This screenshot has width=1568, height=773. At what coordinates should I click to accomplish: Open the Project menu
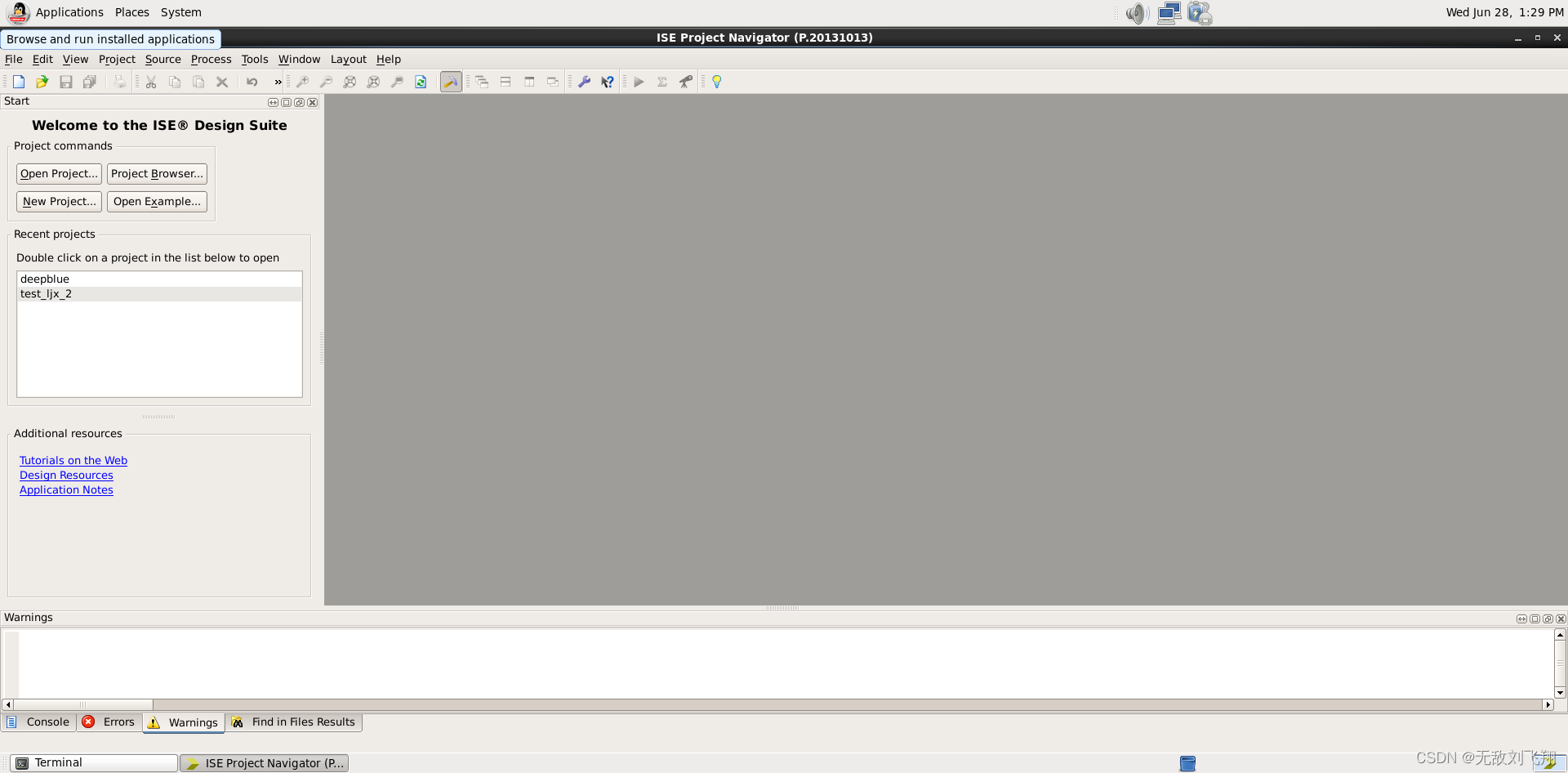(x=117, y=59)
